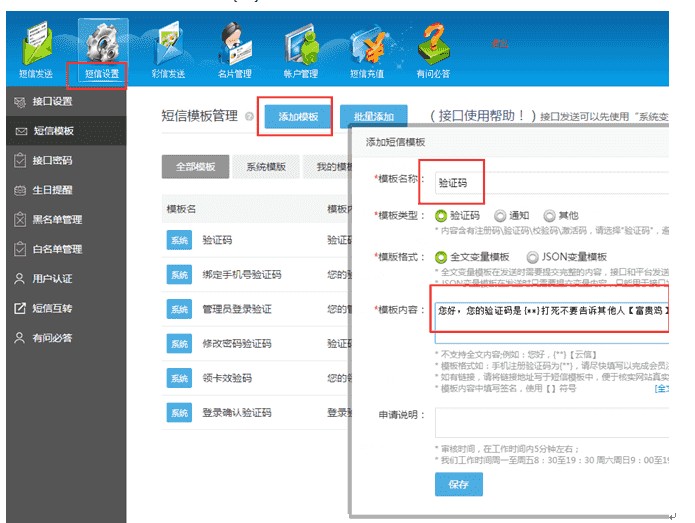Click the 生日提醒 sidebar icon
Image resolution: width=695 pixels, height=523 pixels.
pyautogui.click(x=20, y=191)
